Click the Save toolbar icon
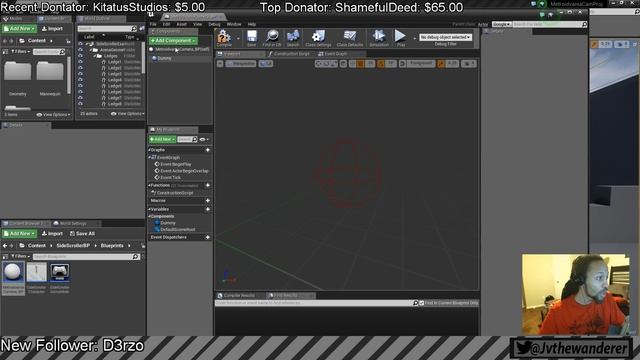 252,38
